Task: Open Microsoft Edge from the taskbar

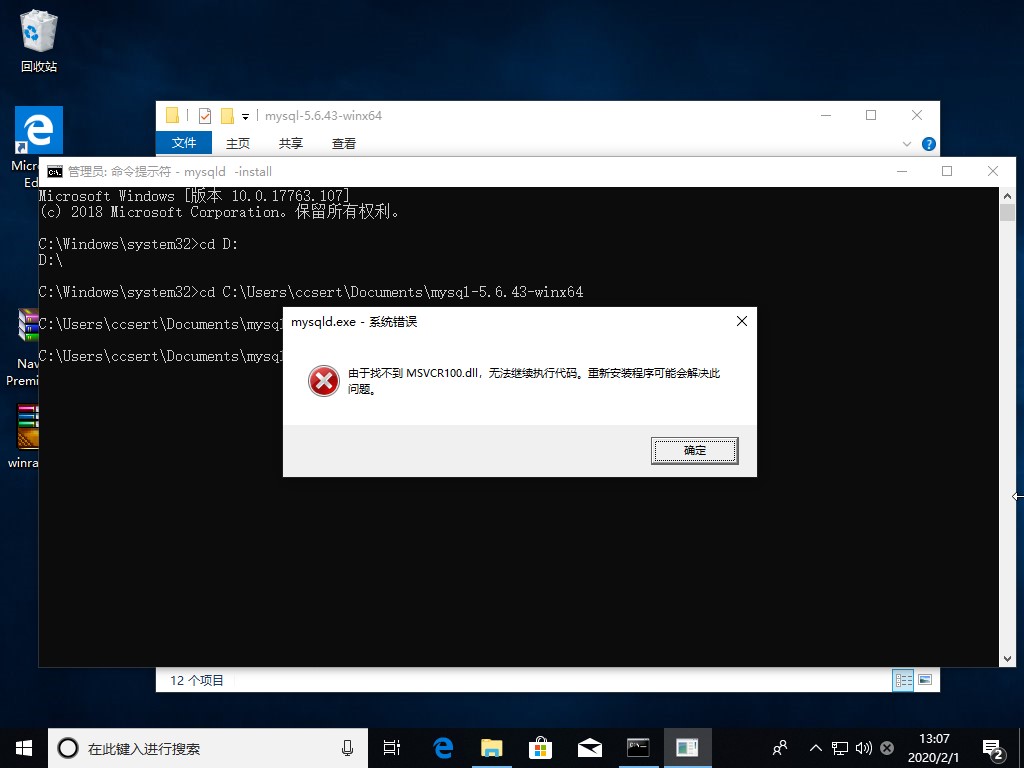Action: coord(443,748)
